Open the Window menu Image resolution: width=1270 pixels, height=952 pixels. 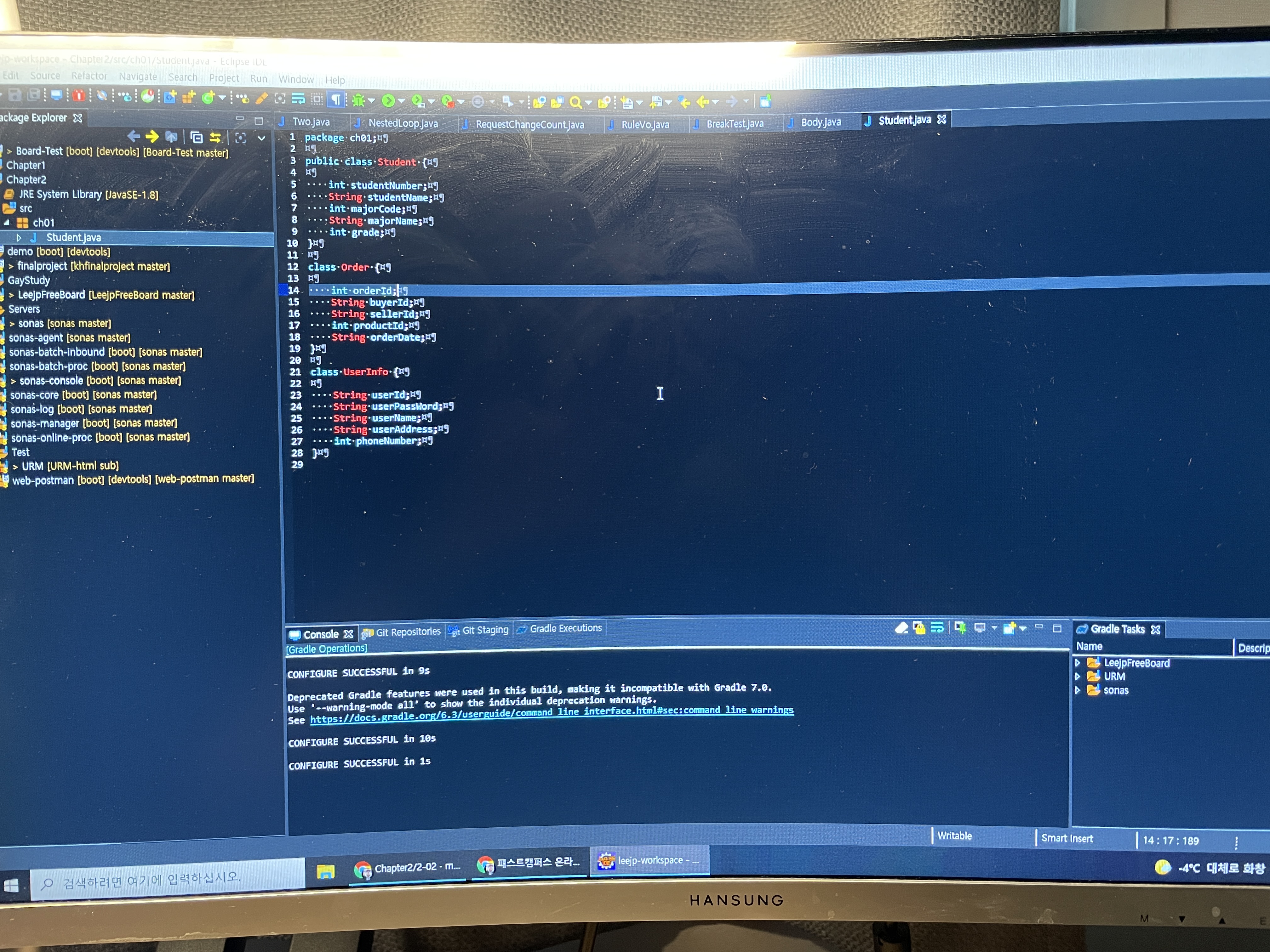pos(296,79)
